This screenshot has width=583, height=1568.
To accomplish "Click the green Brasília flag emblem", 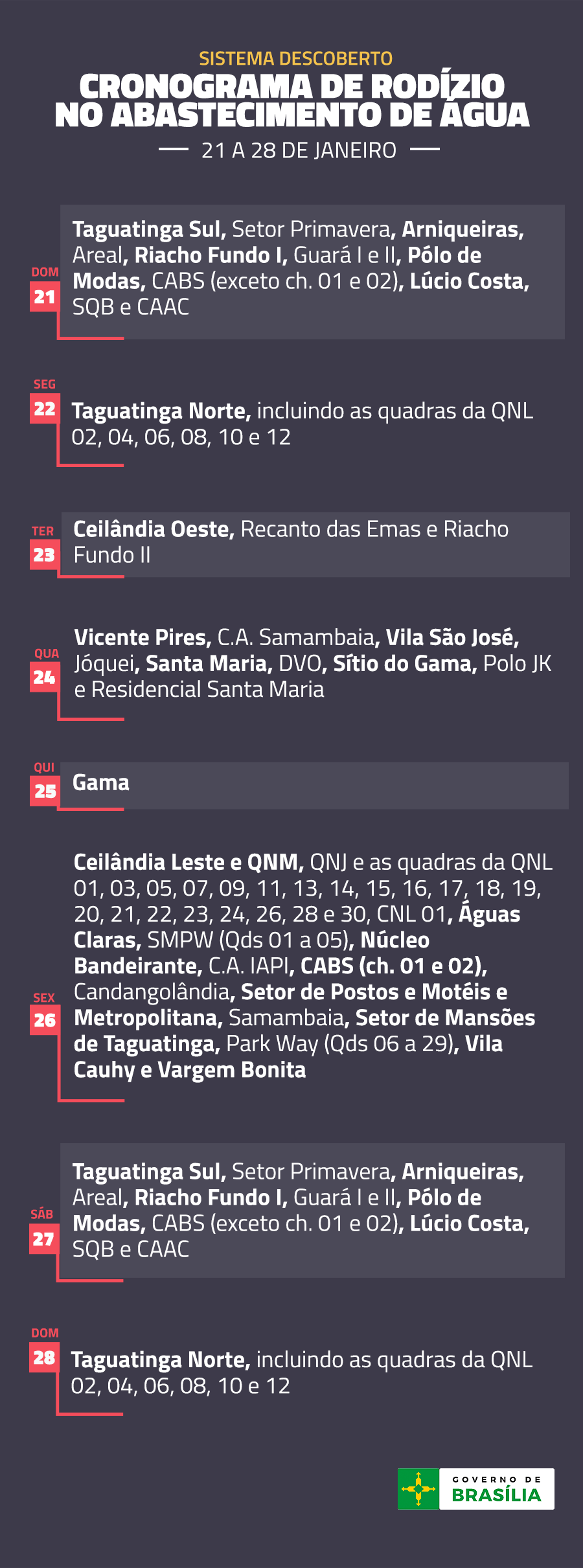I will [x=418, y=1488].
